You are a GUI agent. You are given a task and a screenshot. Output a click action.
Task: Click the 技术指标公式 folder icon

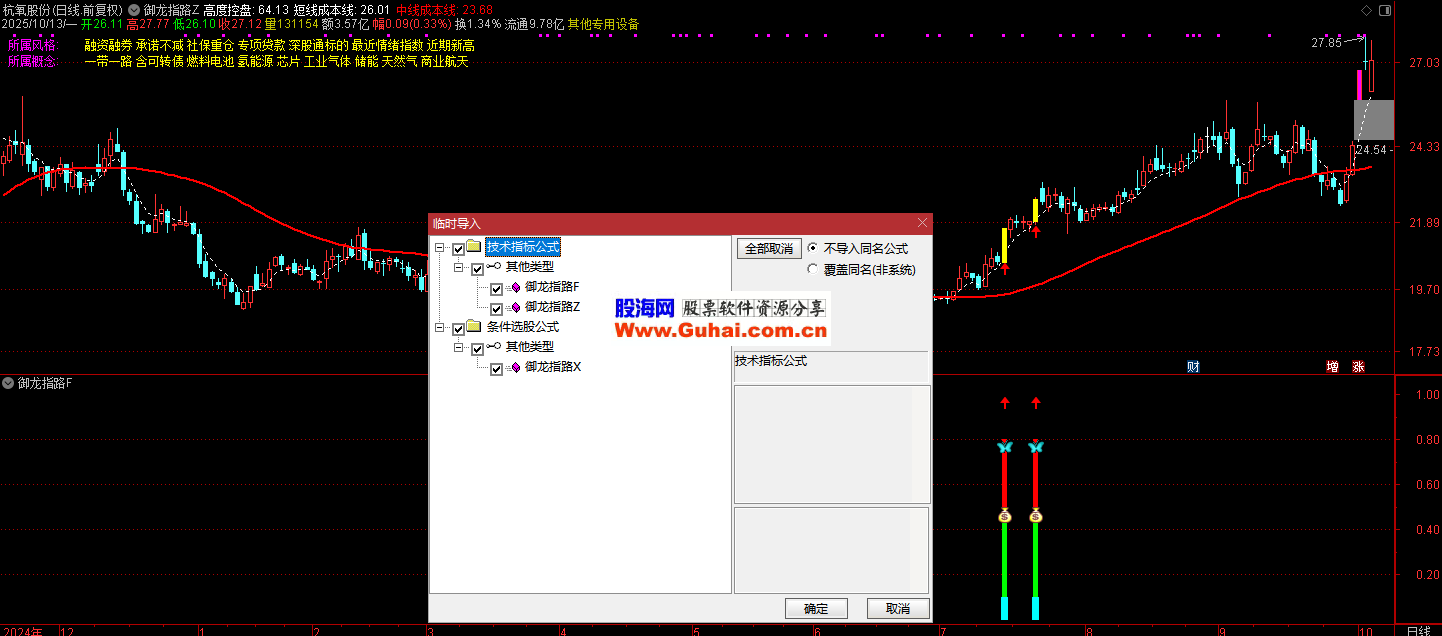[x=474, y=247]
